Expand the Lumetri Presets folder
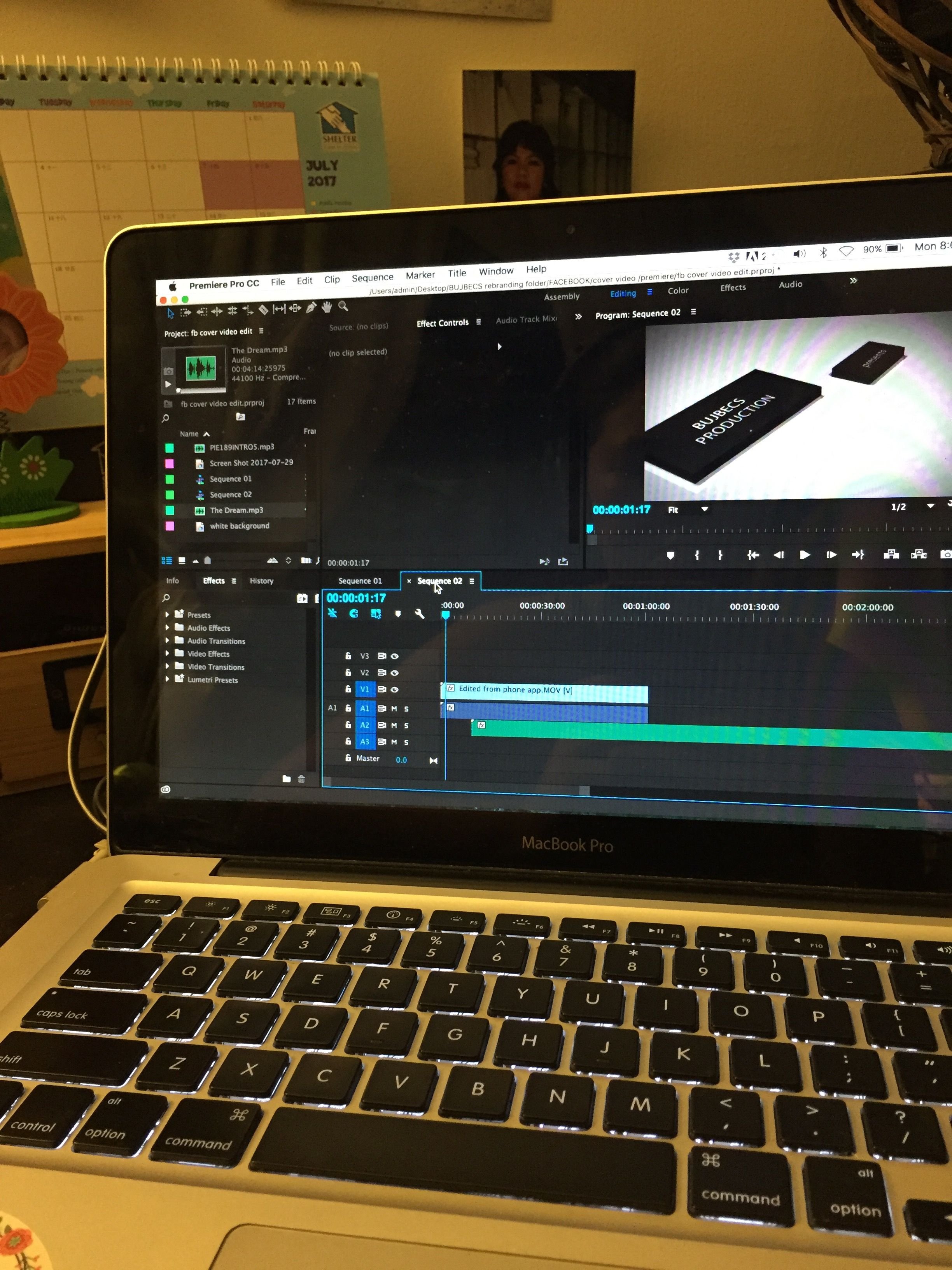 pos(167,679)
